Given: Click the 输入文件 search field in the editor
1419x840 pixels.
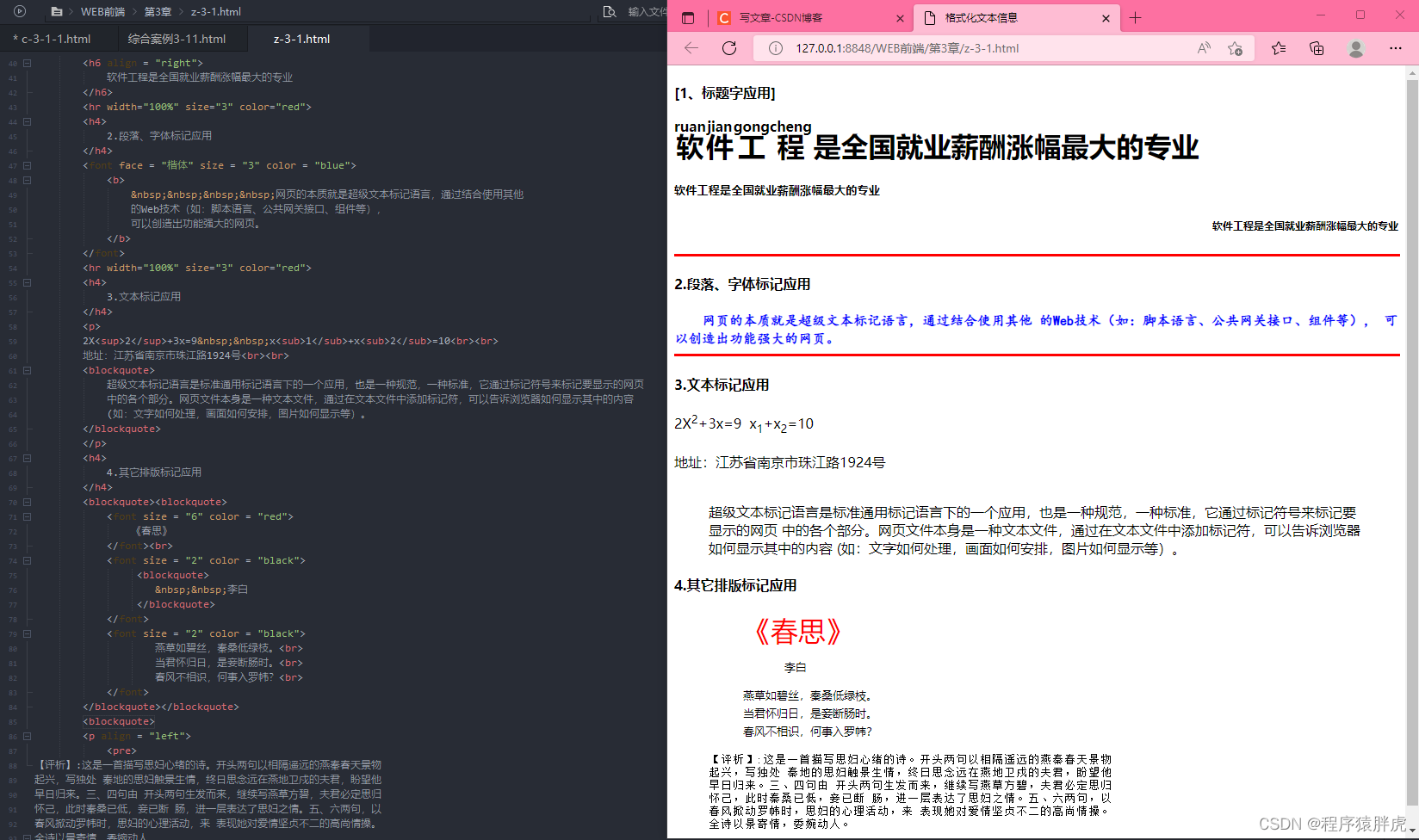Looking at the screenshot, I should point(646,12).
